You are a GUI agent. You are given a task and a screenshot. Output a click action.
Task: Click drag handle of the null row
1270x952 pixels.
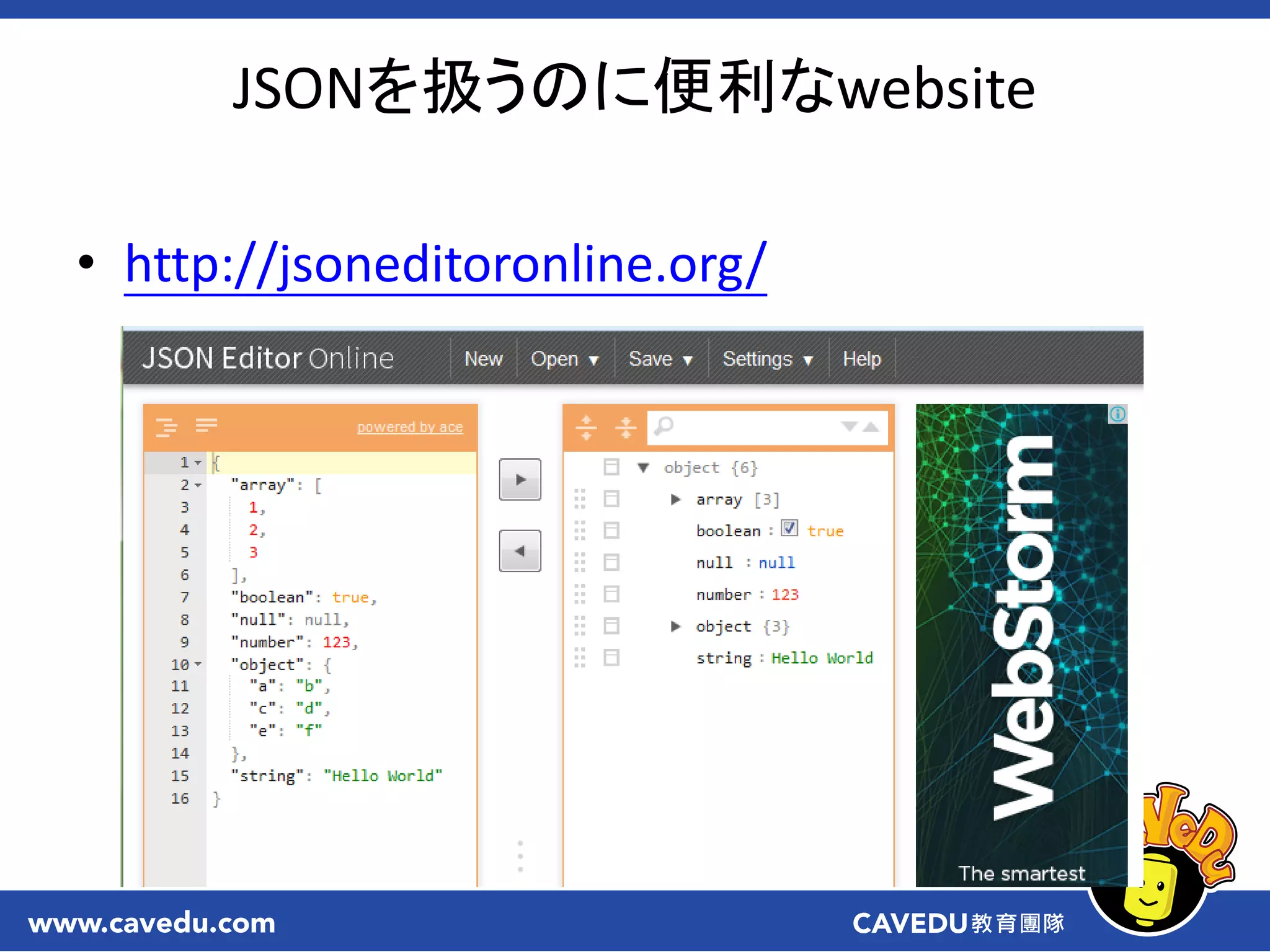[x=580, y=562]
